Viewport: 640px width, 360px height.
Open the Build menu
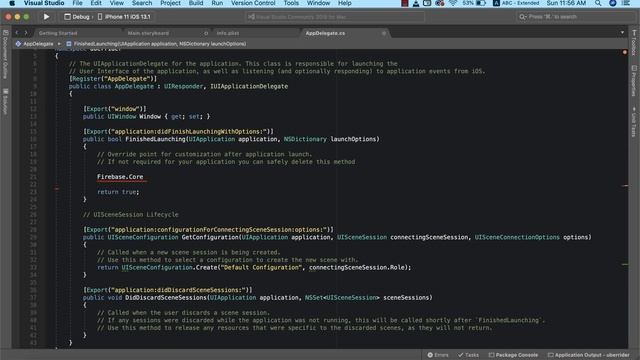[x=196, y=3]
